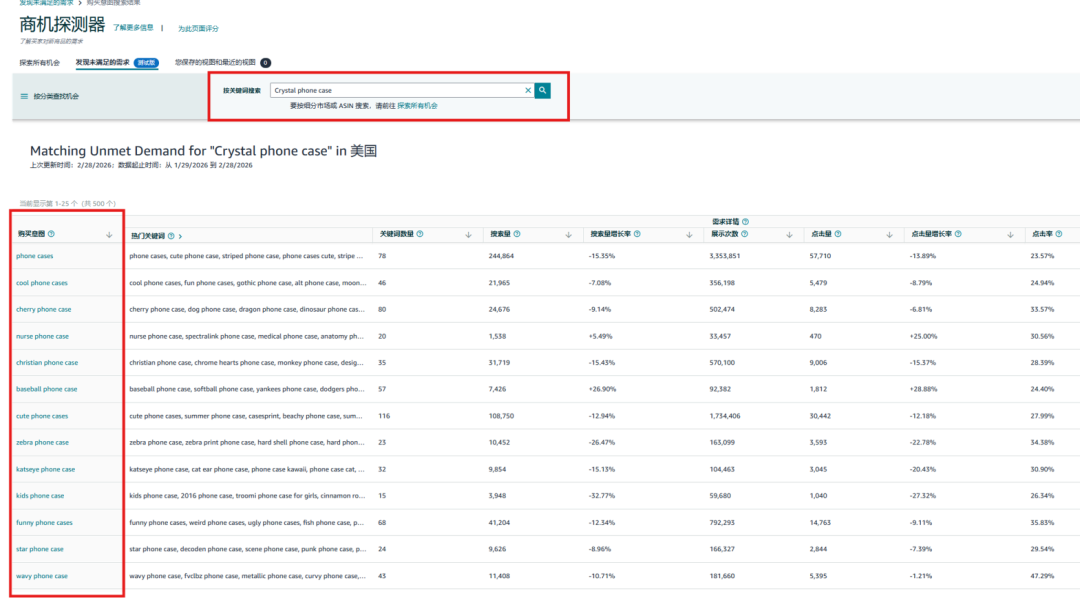This screenshot has width=1080, height=598.
Task: Click help icon beside 搜索量 header
Action: [517, 234]
